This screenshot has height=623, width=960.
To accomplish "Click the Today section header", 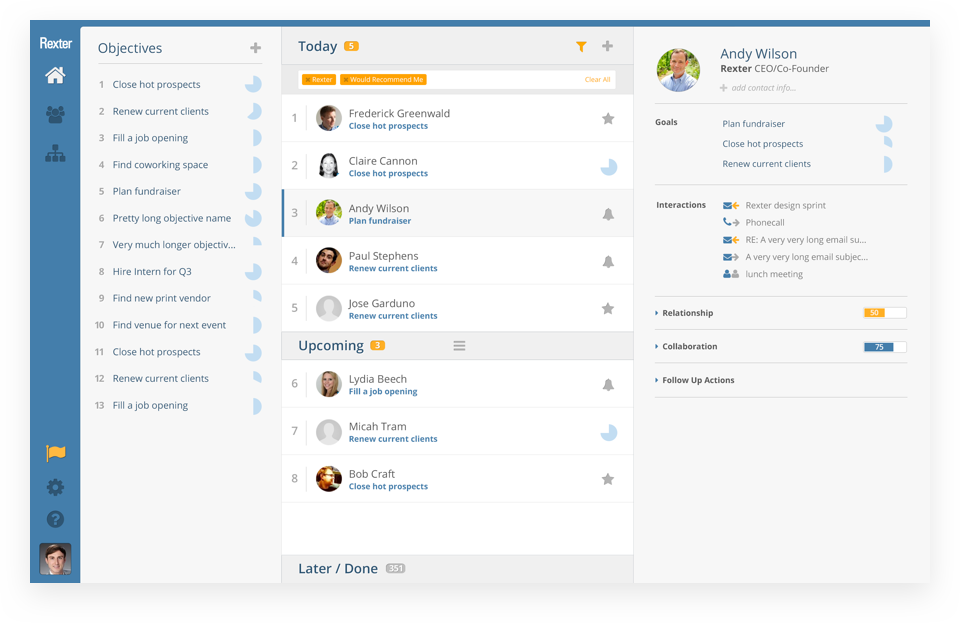I will coord(457,47).
